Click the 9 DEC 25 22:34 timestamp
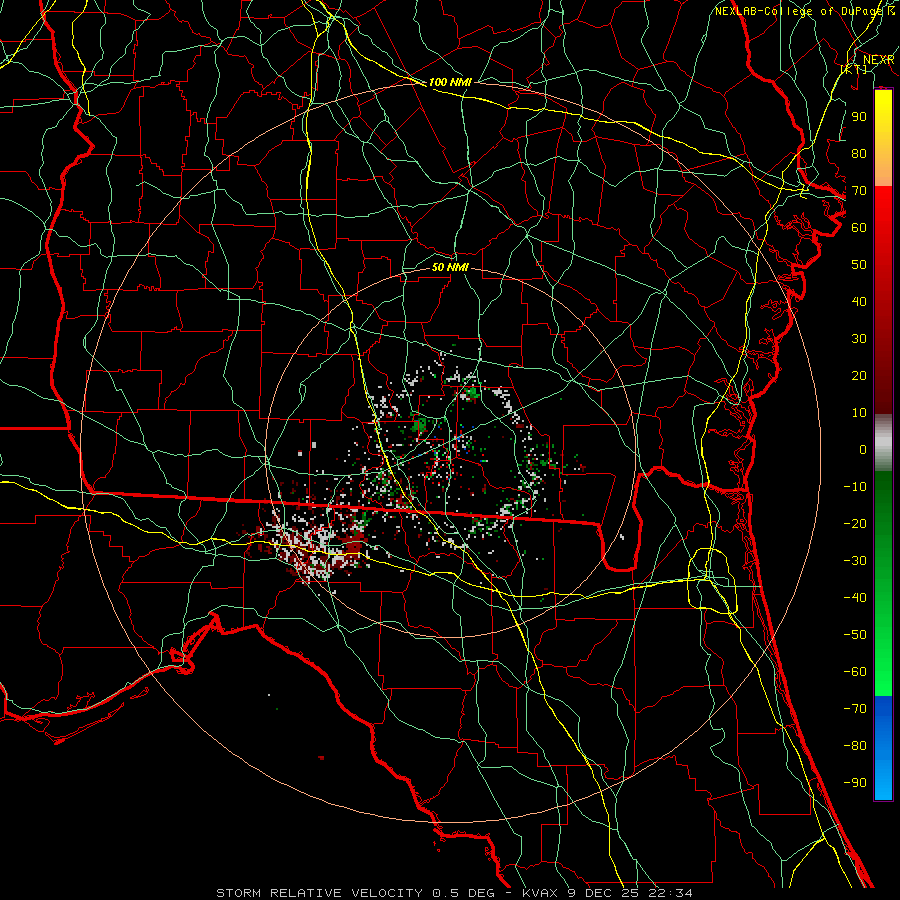Image resolution: width=900 pixels, height=900 pixels. pyautogui.click(x=630, y=893)
